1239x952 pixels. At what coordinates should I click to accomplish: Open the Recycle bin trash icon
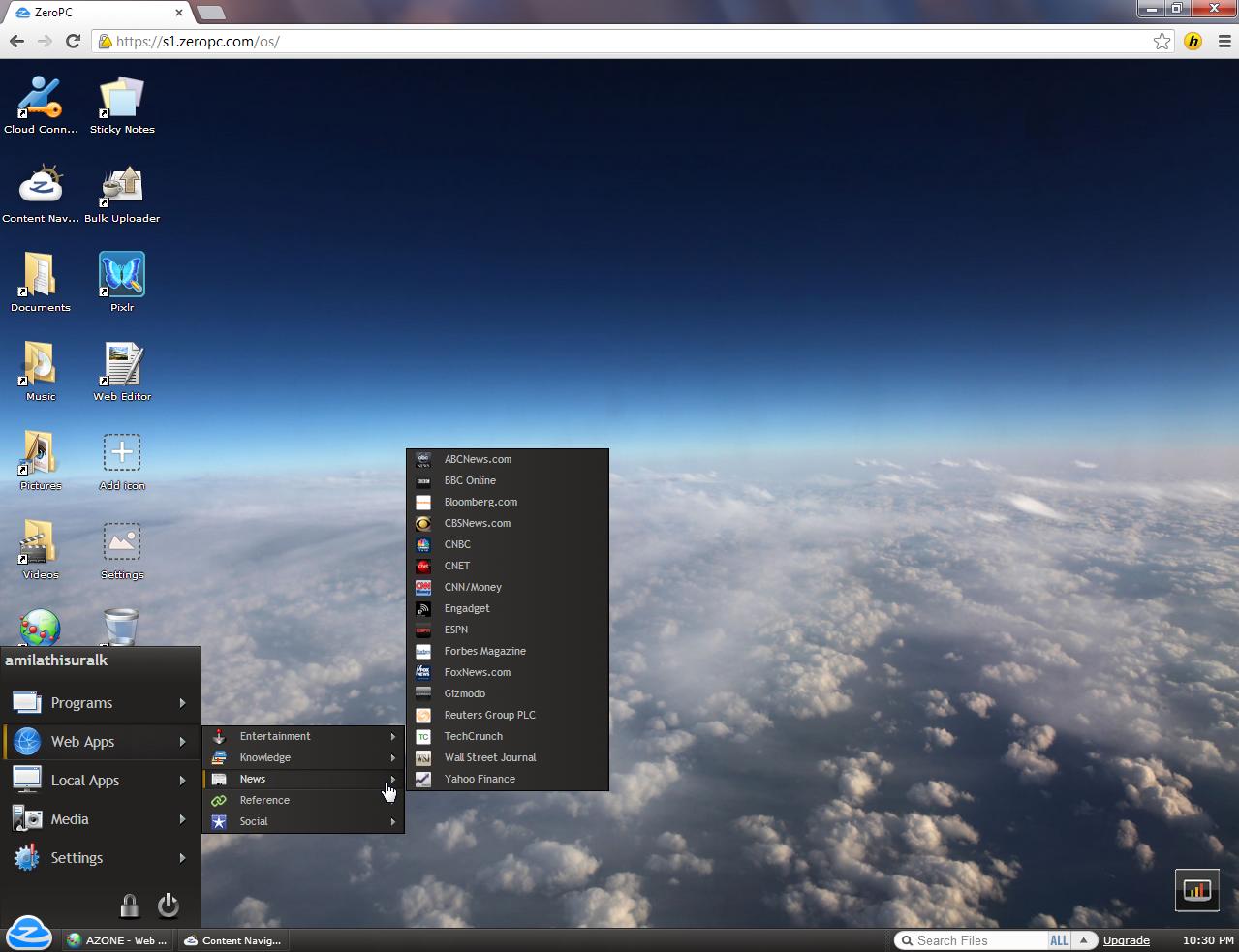(121, 627)
